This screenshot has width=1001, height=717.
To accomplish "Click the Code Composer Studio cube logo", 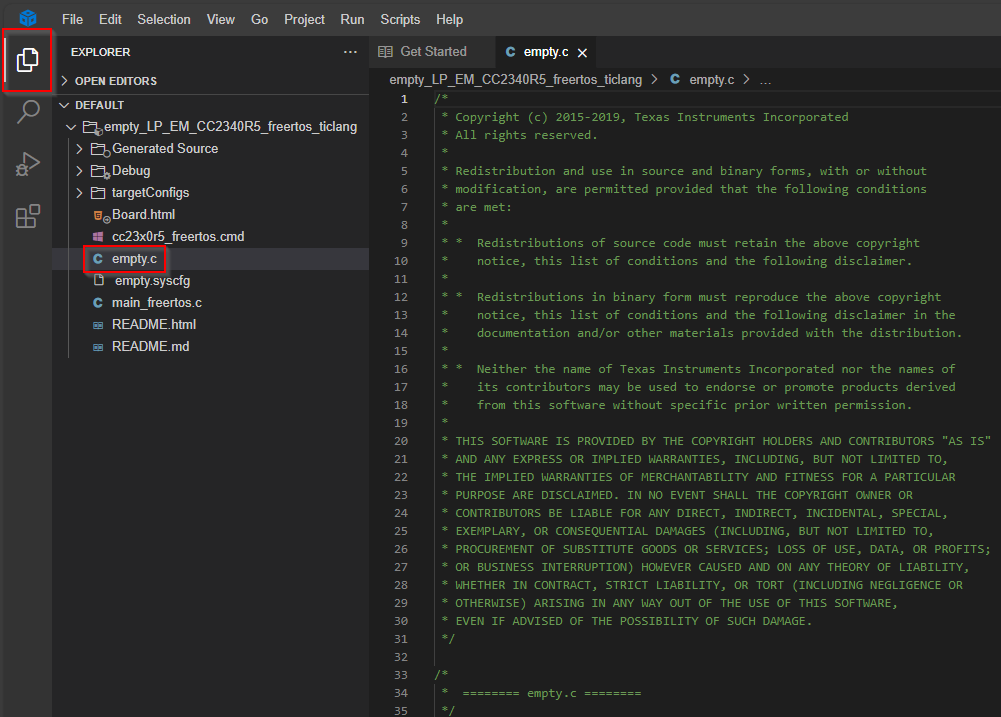I will [27, 18].
